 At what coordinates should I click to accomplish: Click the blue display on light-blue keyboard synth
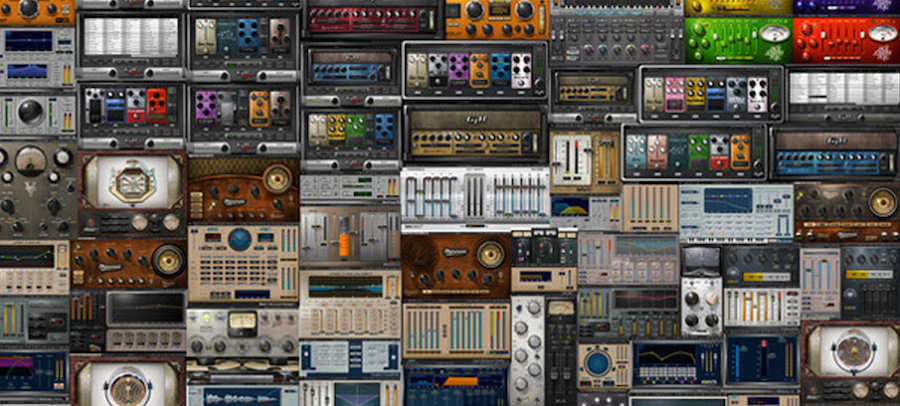[728, 200]
